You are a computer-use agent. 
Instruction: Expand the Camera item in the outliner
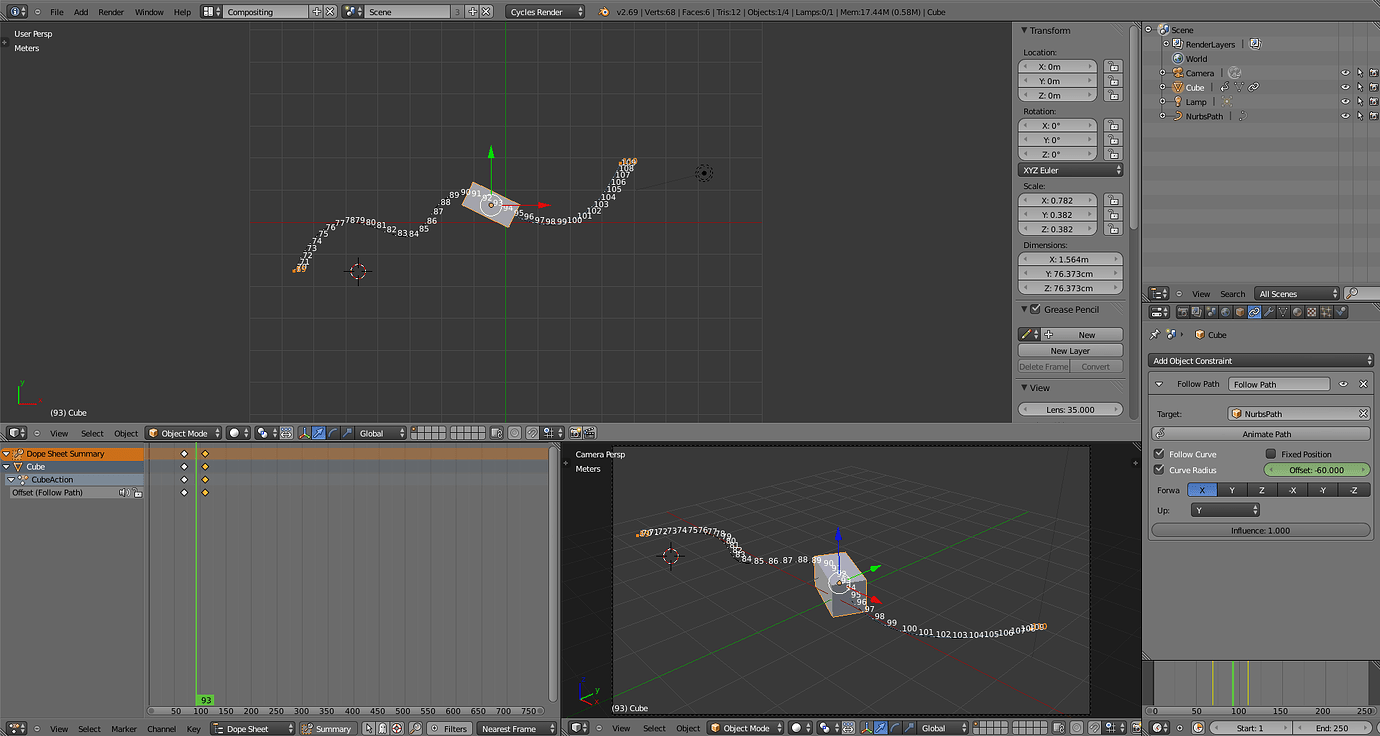coord(1163,73)
